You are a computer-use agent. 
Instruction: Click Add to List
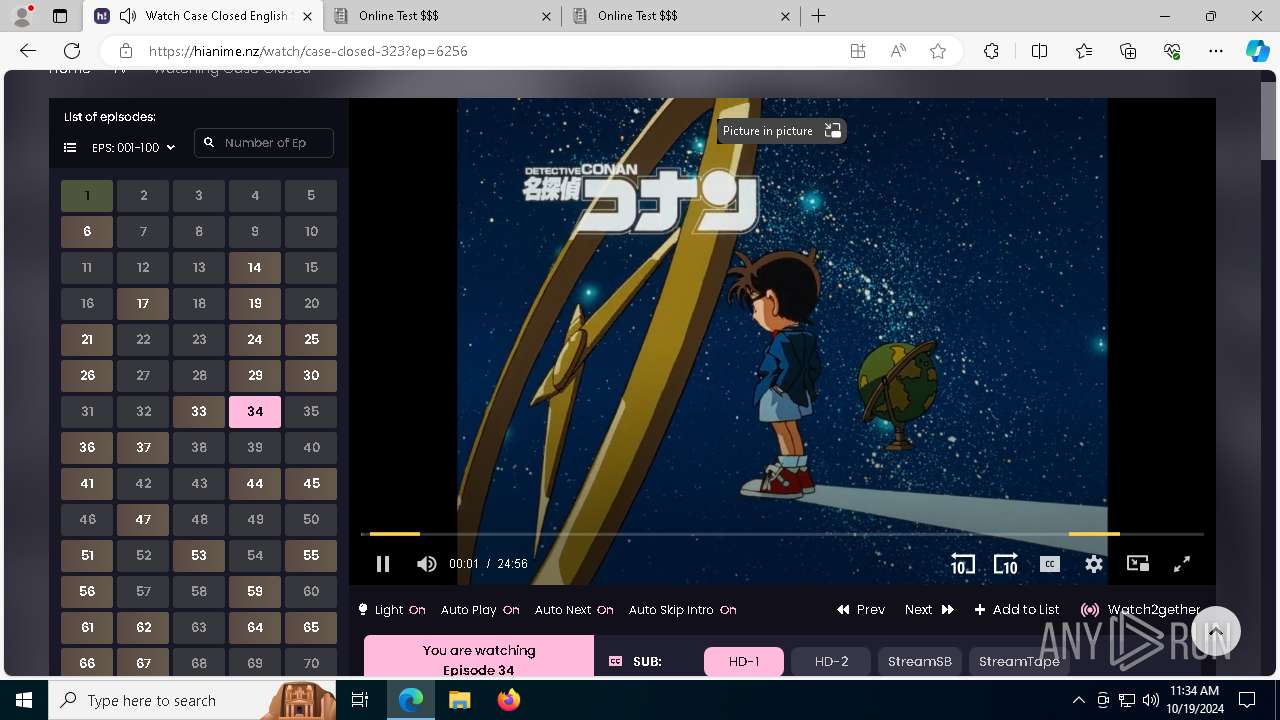click(1017, 610)
